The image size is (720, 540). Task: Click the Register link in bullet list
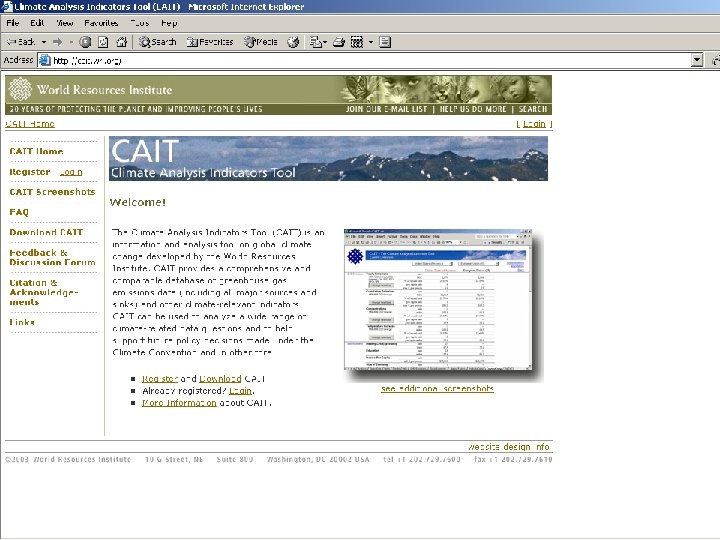click(x=160, y=379)
